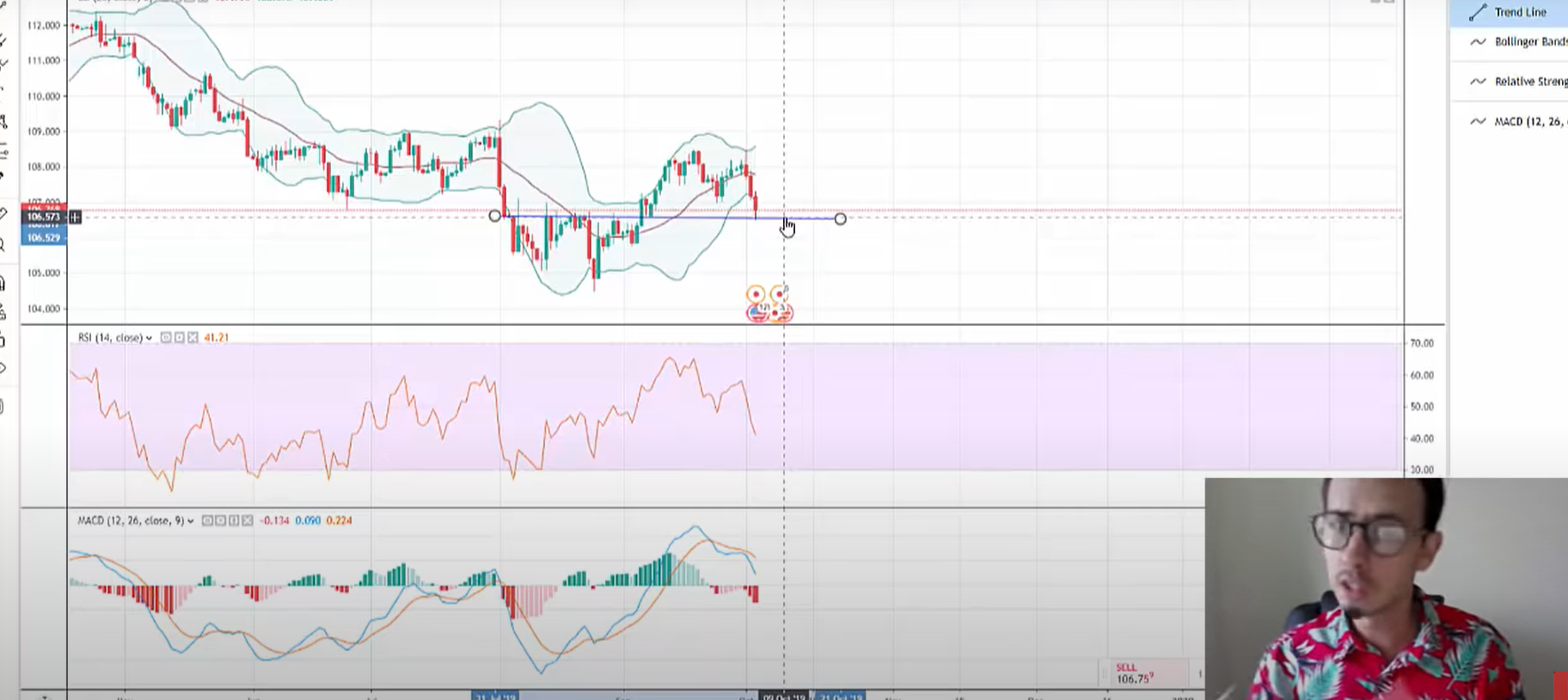Screen dimensions: 1568x700
Task: Click the plus icon beside 106.573 price label
Action: (76, 218)
